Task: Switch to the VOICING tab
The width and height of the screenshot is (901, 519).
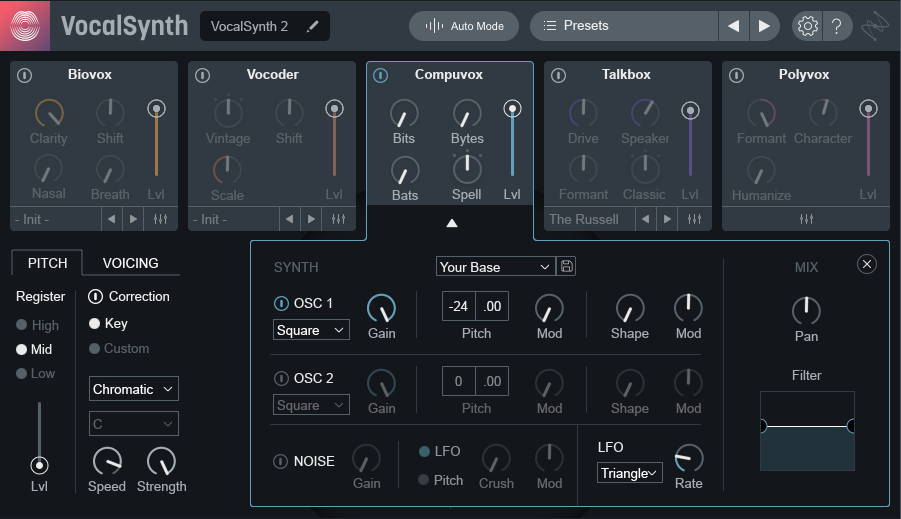Action: point(130,263)
